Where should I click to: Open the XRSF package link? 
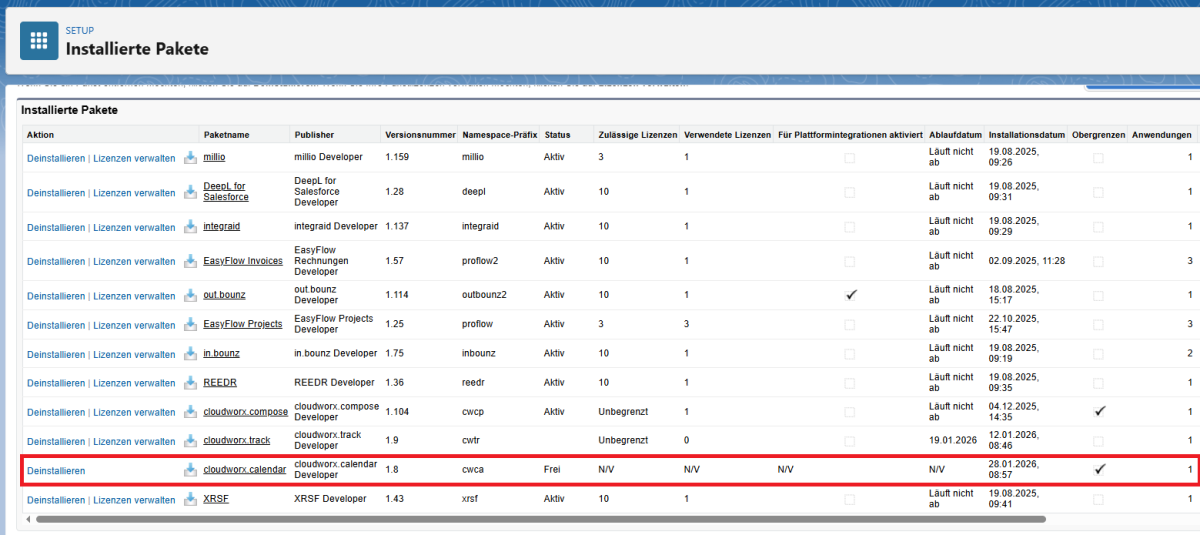216,498
